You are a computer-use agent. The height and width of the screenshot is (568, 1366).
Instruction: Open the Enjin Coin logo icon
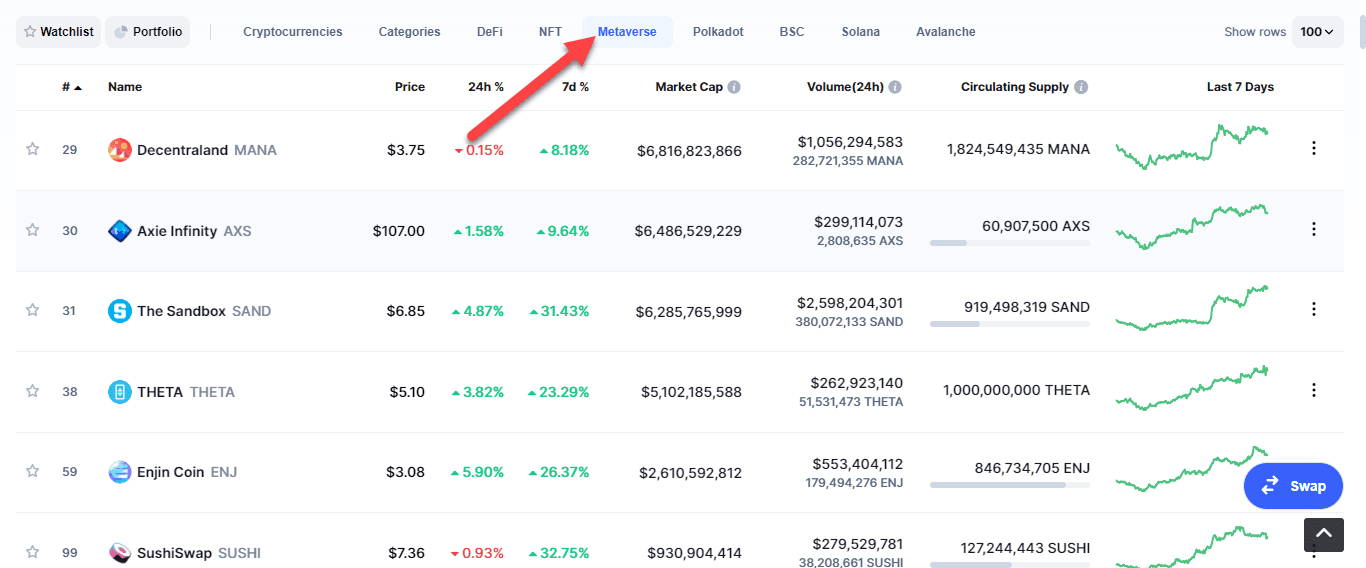point(120,472)
